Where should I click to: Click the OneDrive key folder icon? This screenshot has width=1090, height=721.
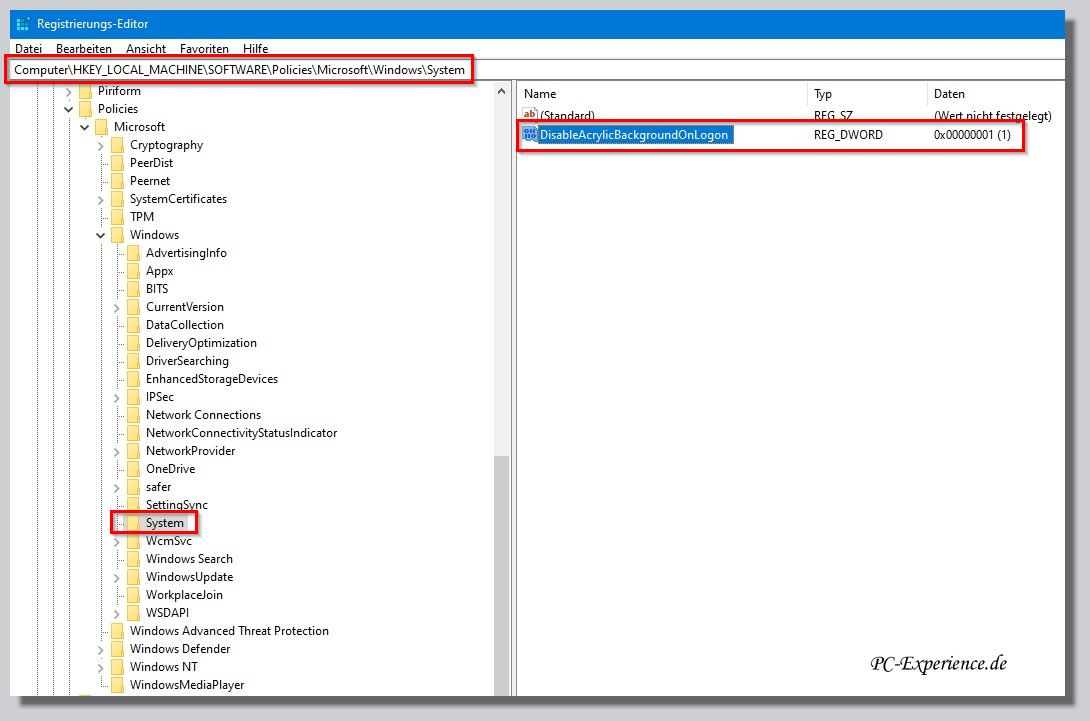click(133, 469)
